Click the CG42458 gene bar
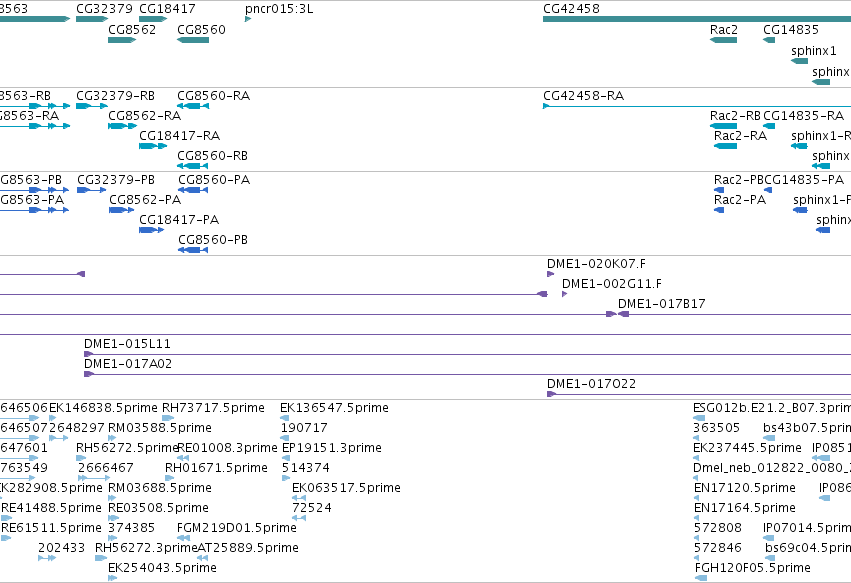The image size is (851, 583). pos(697,19)
